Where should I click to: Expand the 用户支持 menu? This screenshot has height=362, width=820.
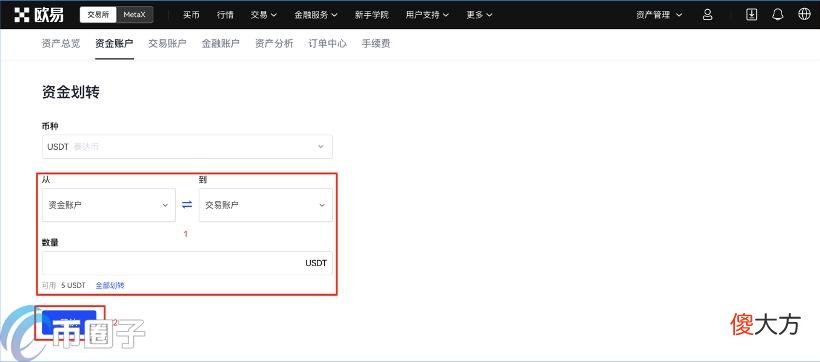tap(427, 15)
